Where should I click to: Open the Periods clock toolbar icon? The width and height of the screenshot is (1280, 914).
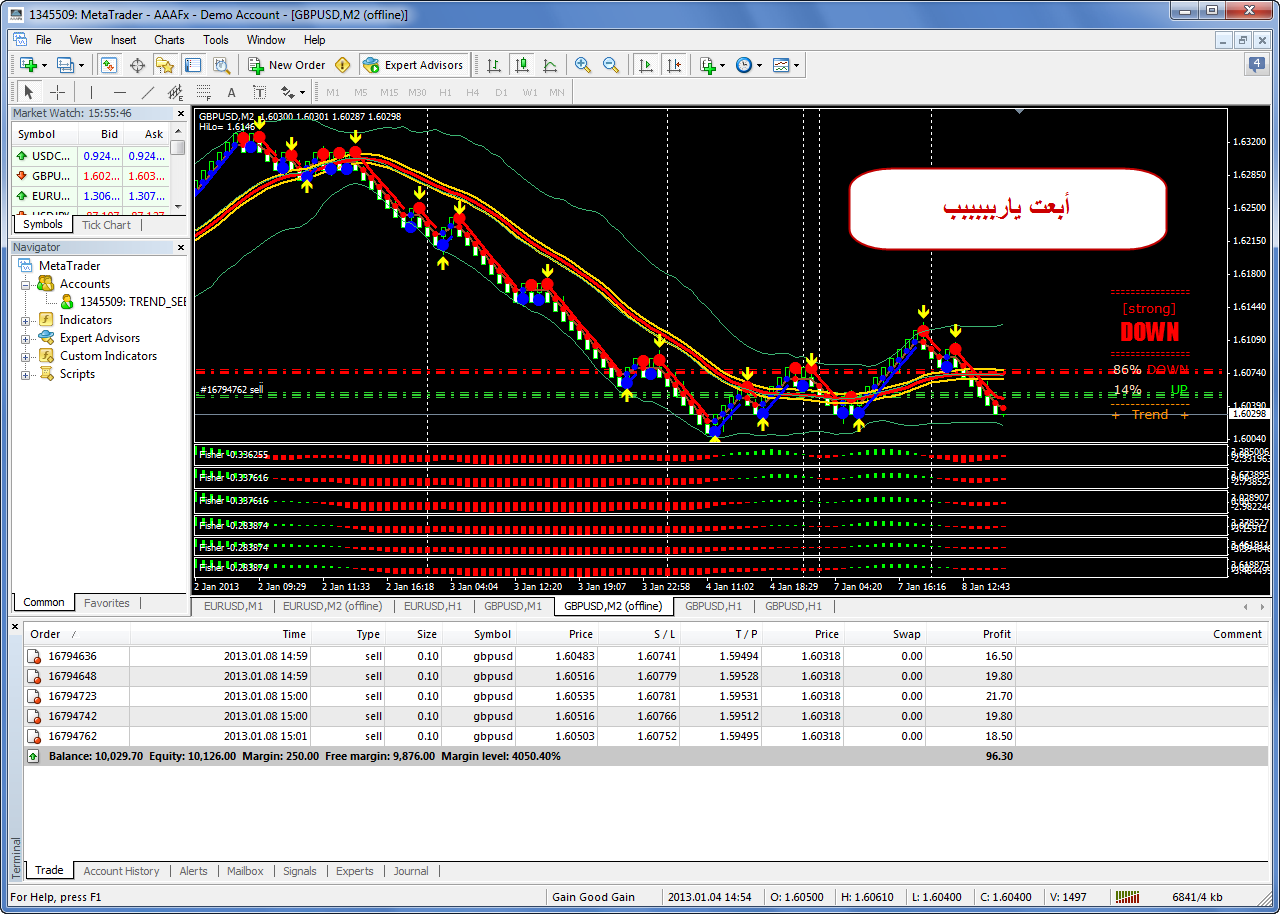click(744, 65)
